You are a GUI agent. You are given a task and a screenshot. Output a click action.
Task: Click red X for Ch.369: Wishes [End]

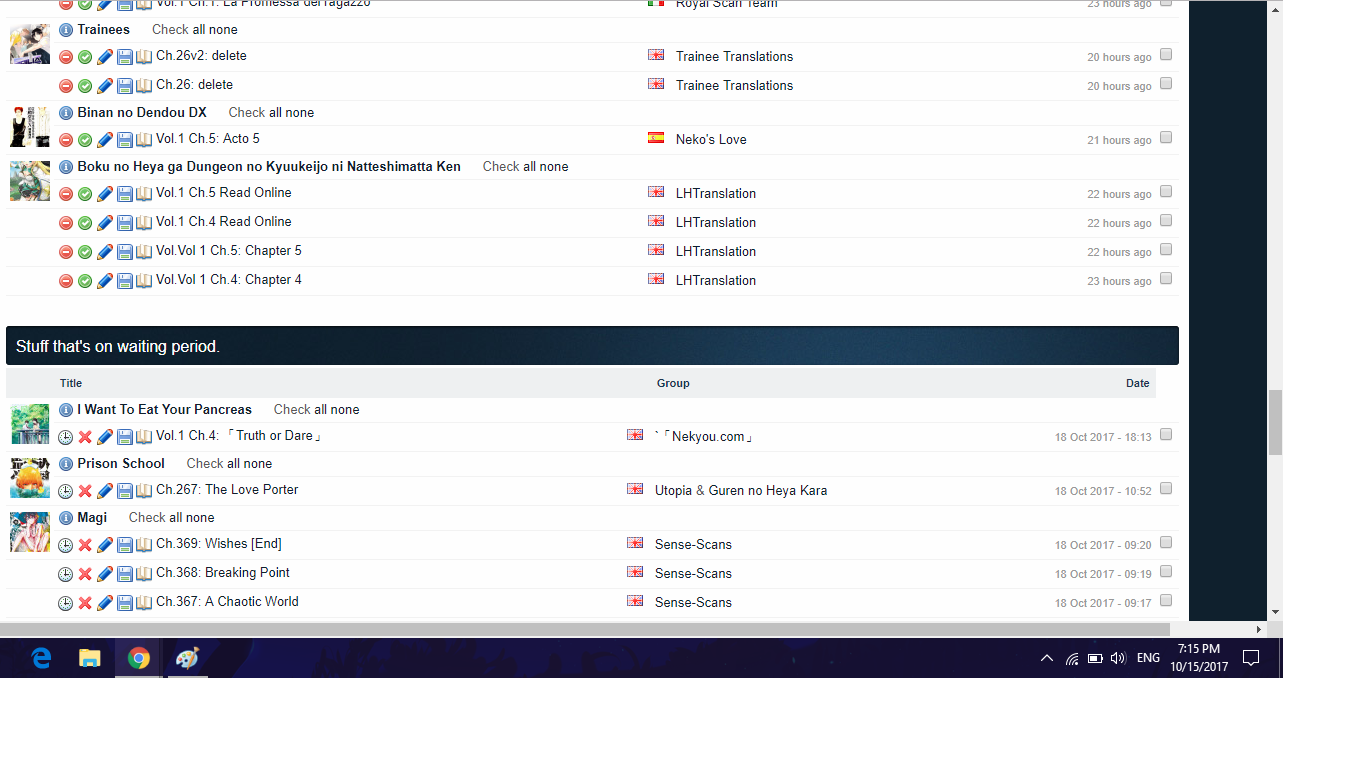pos(85,545)
